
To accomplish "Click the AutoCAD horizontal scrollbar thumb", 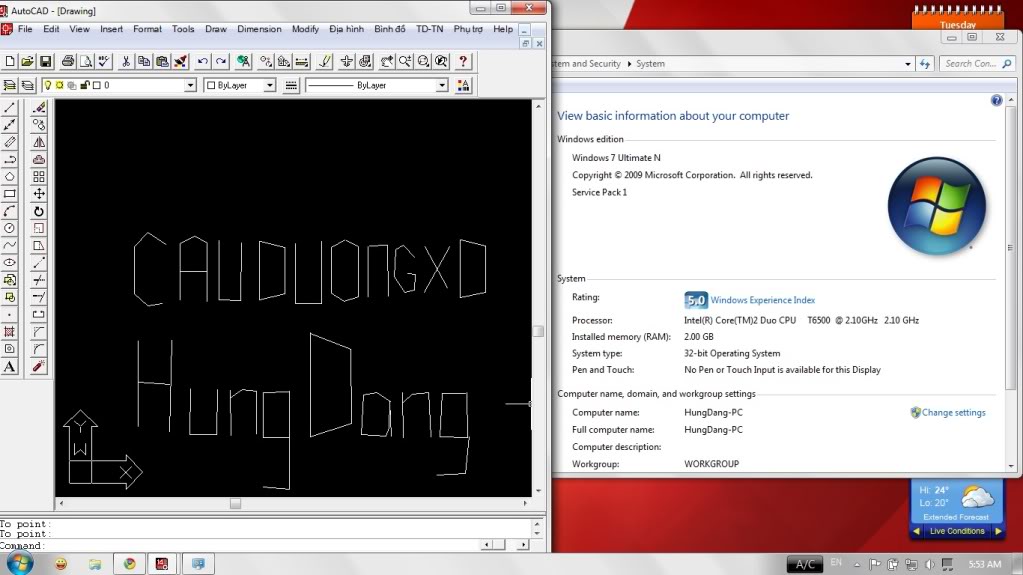I will [x=236, y=504].
